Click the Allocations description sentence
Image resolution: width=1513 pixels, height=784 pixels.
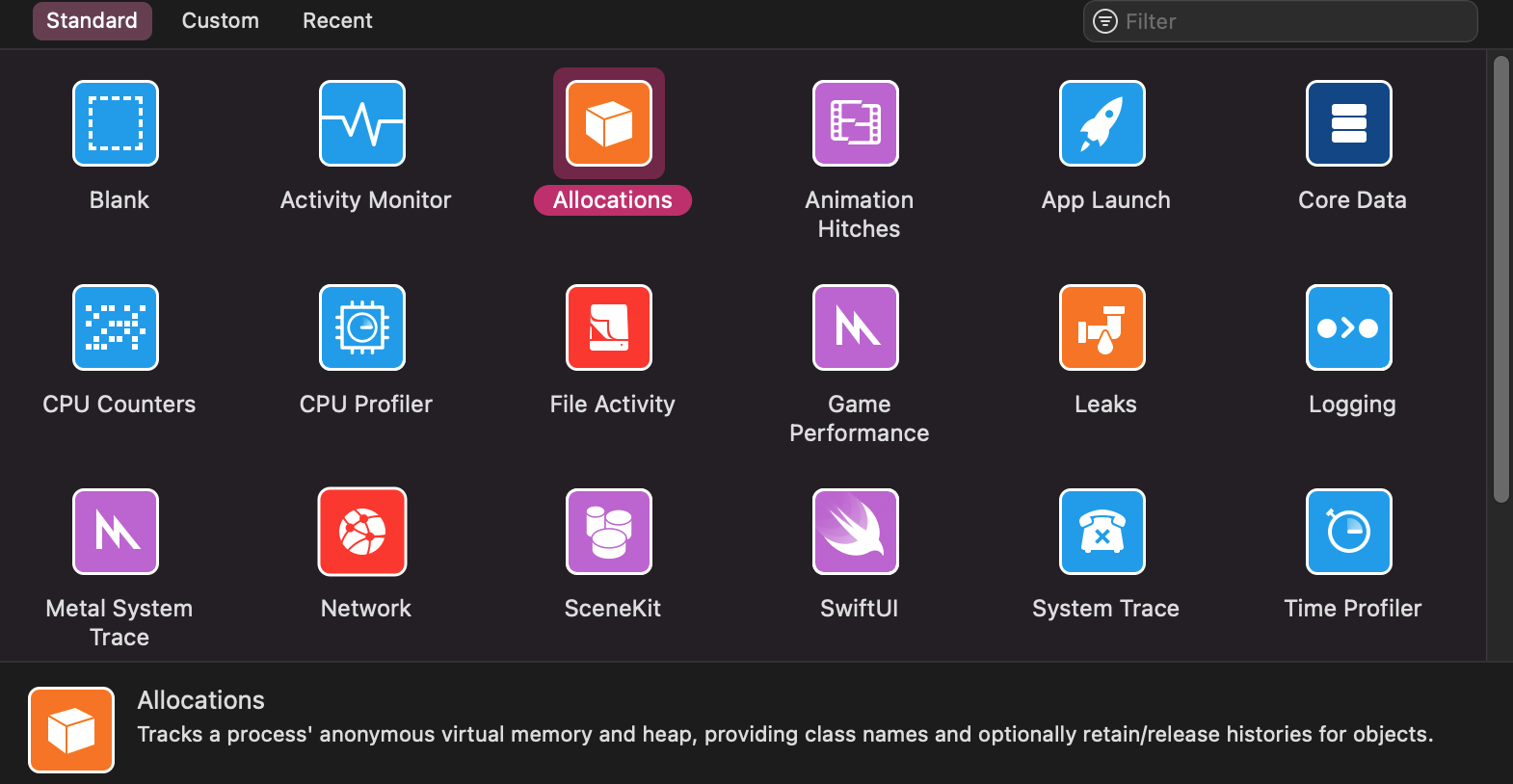click(785, 735)
